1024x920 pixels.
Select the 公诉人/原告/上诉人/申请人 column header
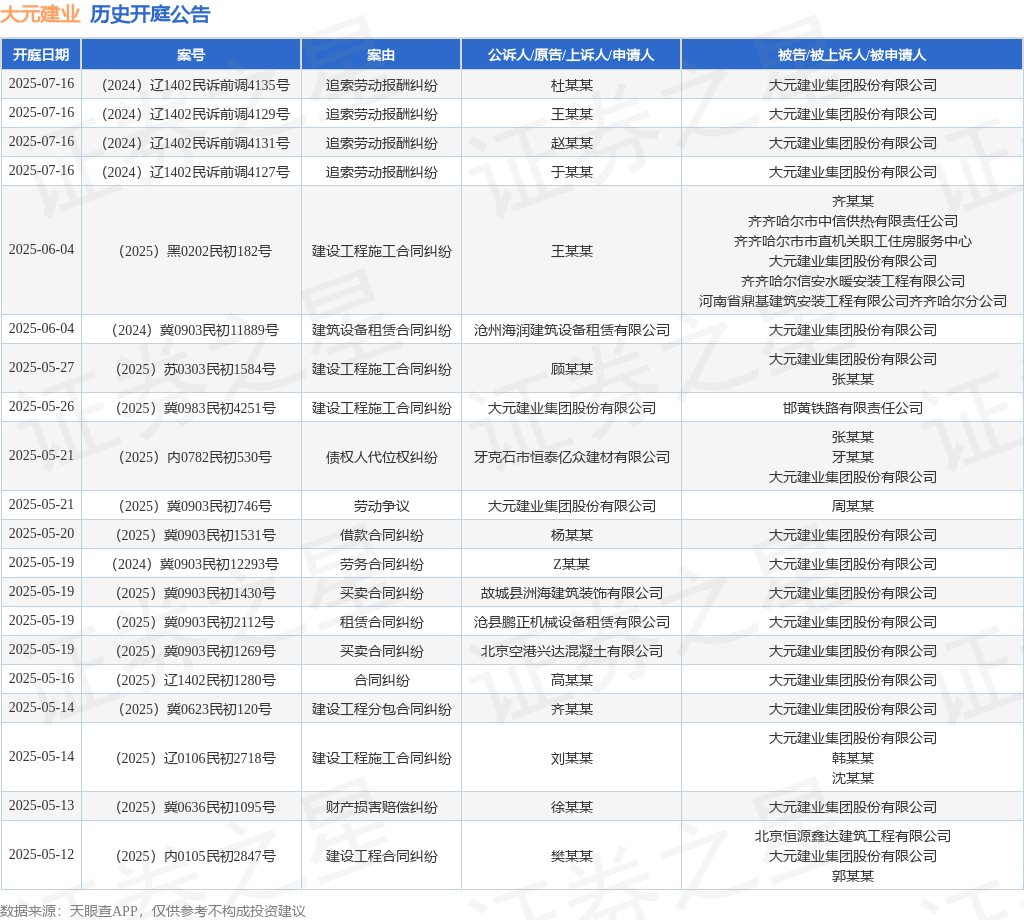tap(571, 55)
